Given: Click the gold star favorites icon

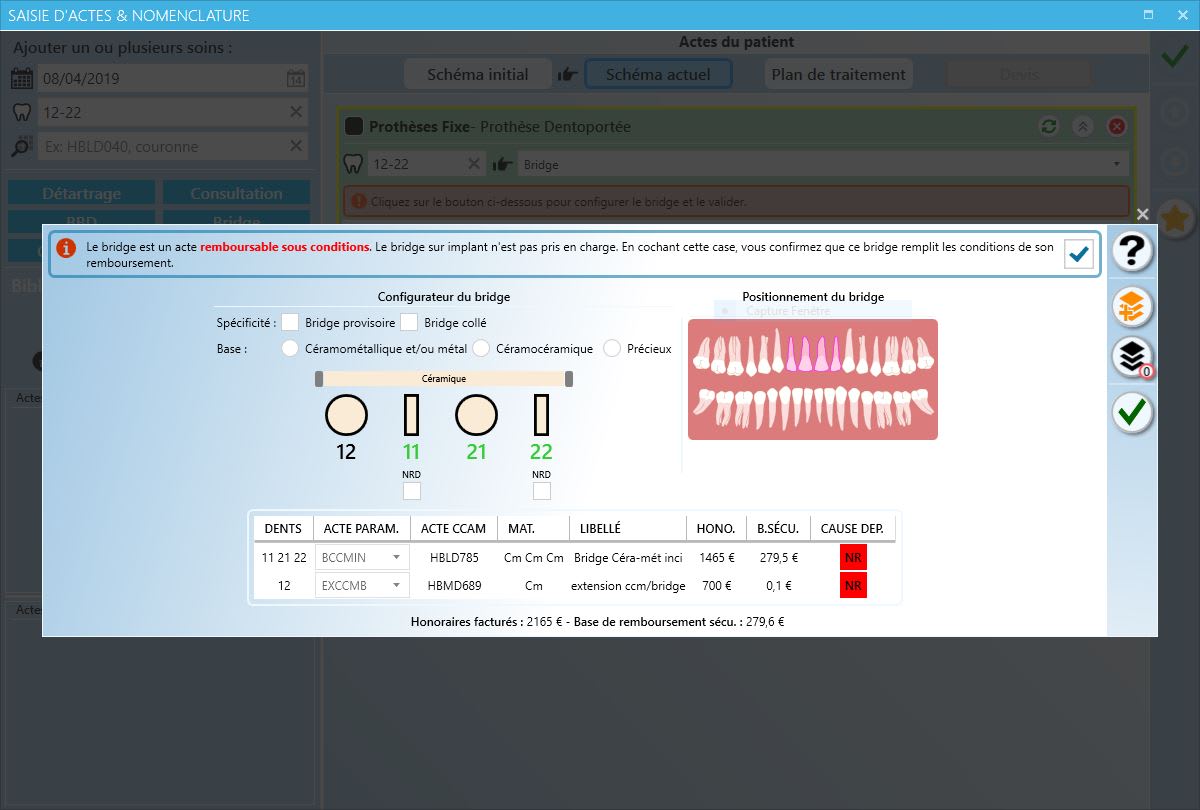Looking at the screenshot, I should click(1176, 216).
